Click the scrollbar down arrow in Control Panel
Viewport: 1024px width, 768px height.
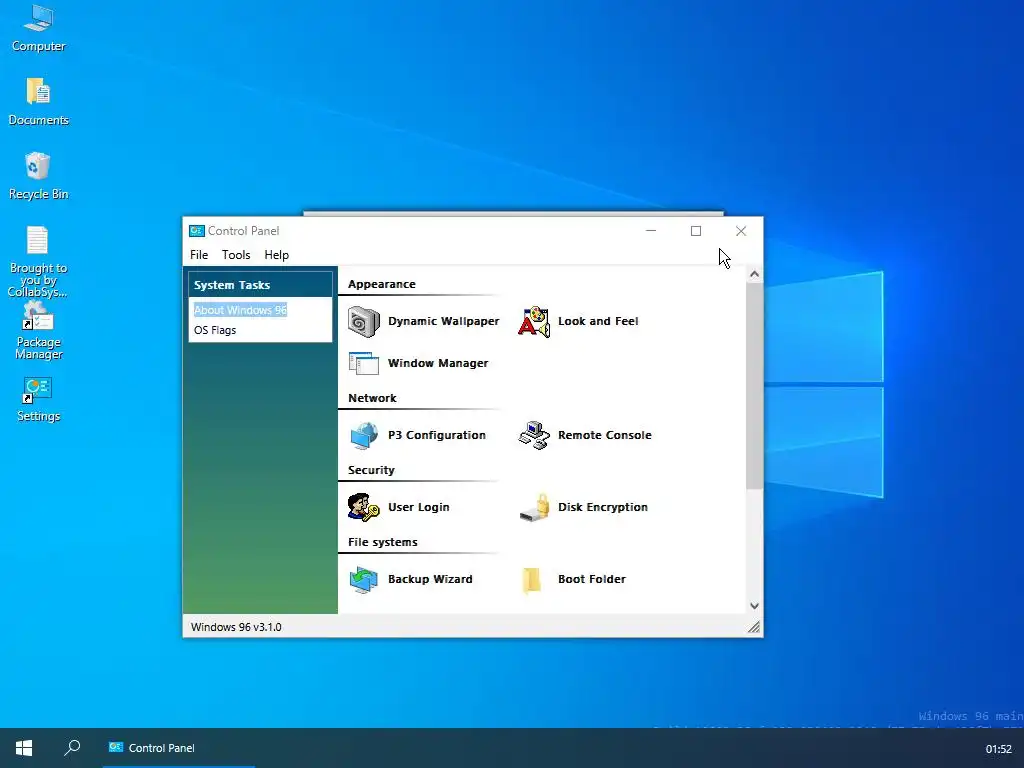[754, 605]
